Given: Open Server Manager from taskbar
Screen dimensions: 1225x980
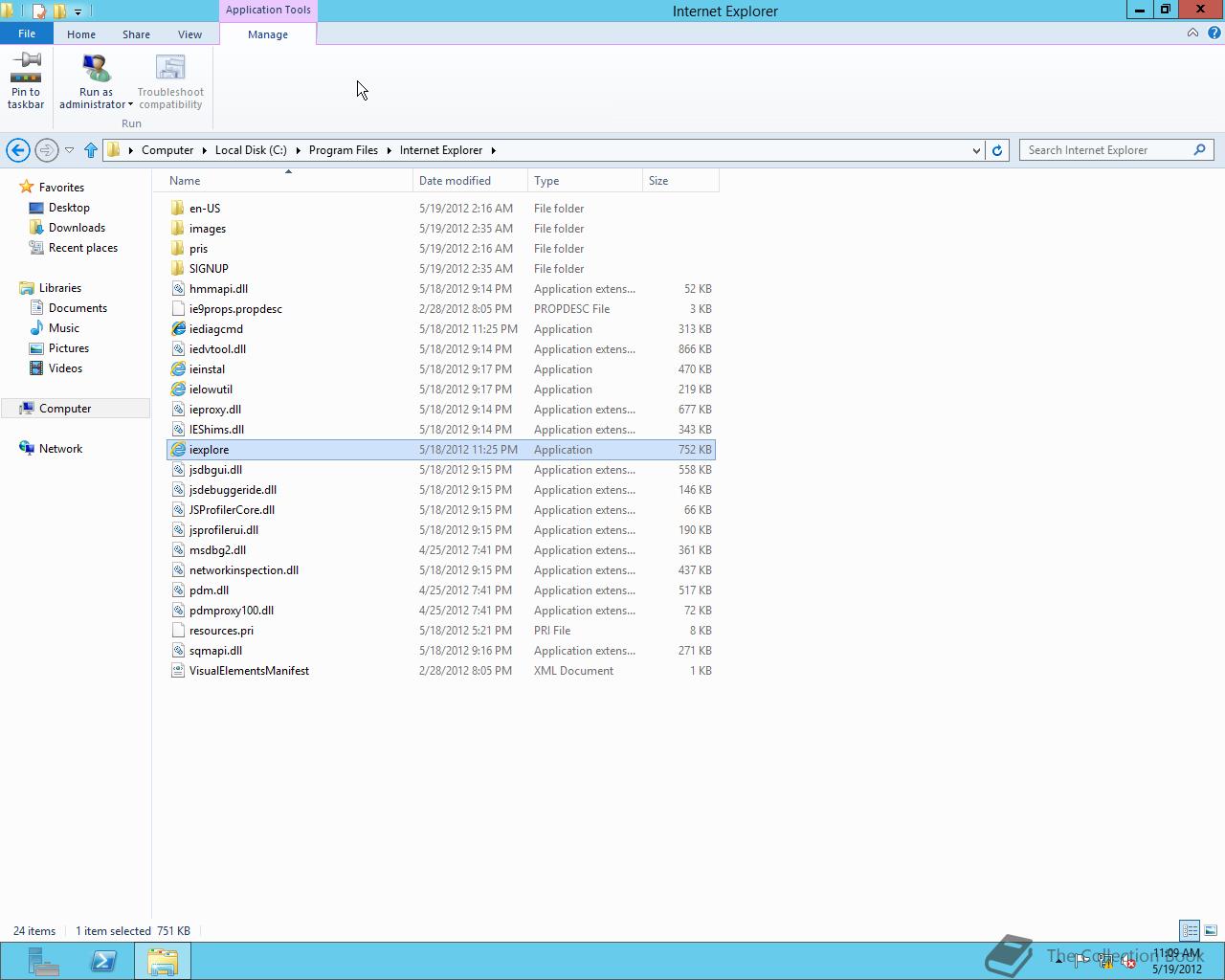Looking at the screenshot, I should click(43, 961).
